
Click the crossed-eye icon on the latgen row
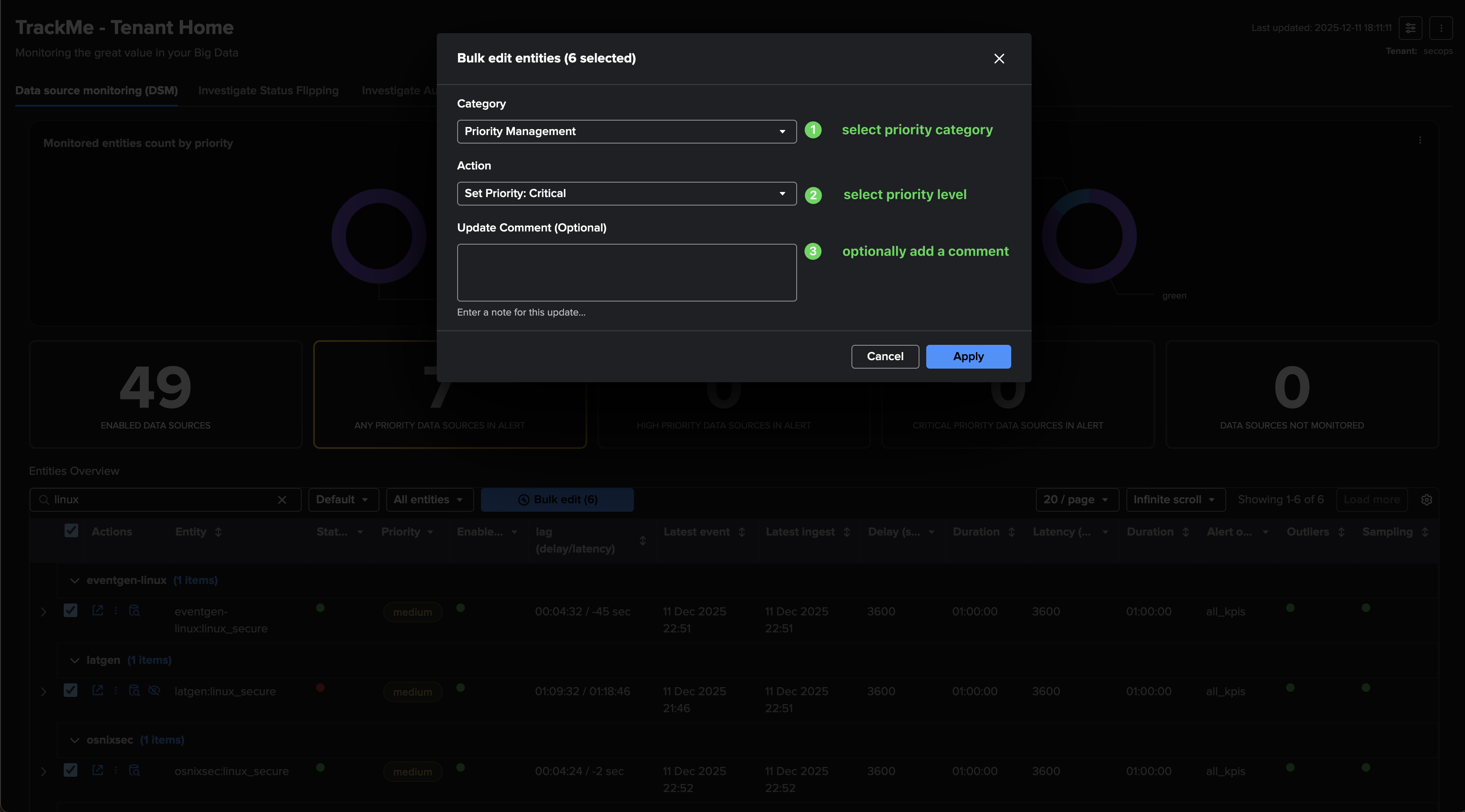154,690
